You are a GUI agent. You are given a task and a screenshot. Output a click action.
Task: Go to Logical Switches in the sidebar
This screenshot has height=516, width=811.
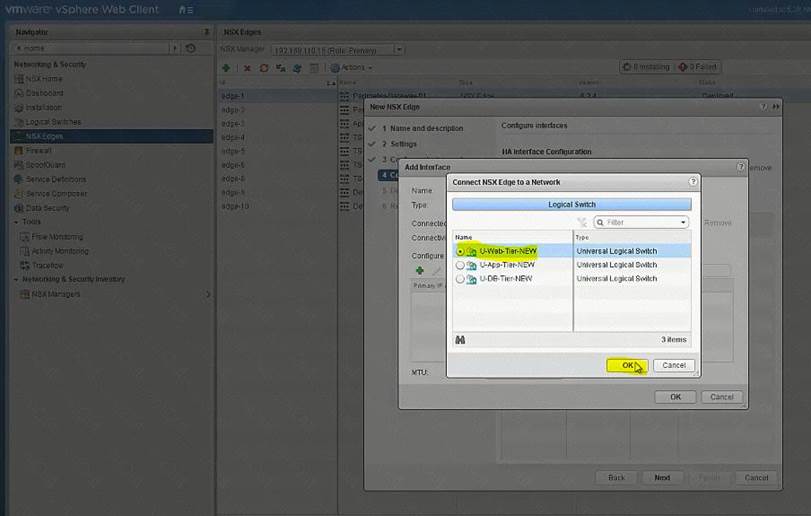pyautogui.click(x=53, y=122)
